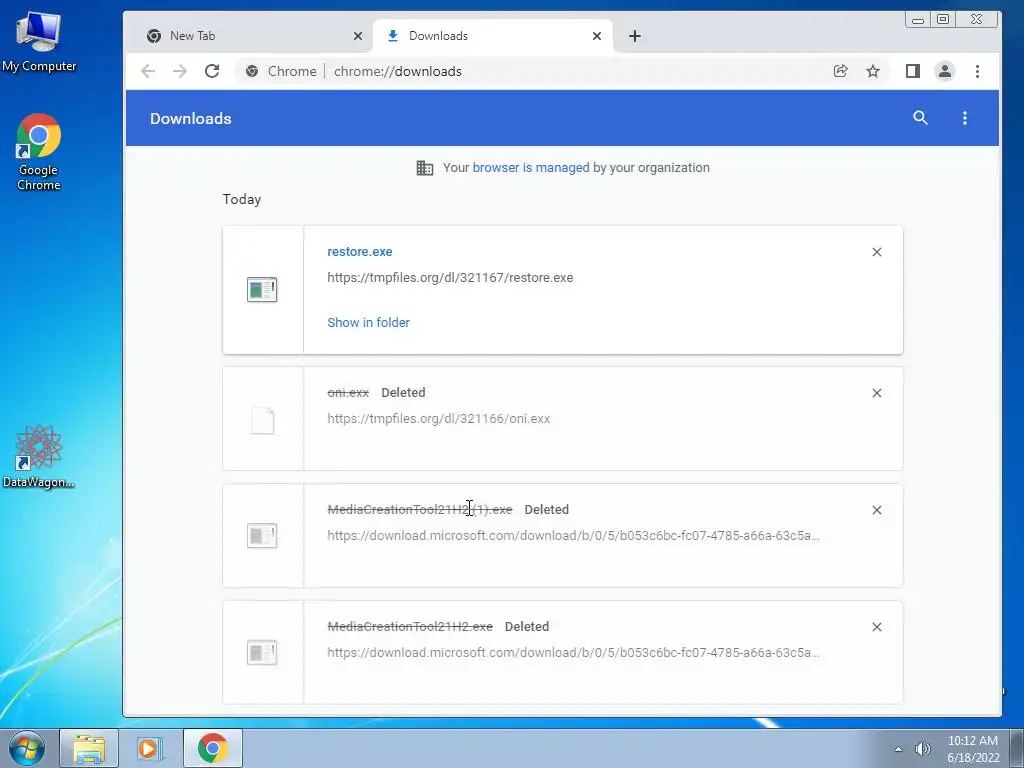1024x768 pixels.
Task: Click the struck-through oni.exx name
Action: click(348, 392)
